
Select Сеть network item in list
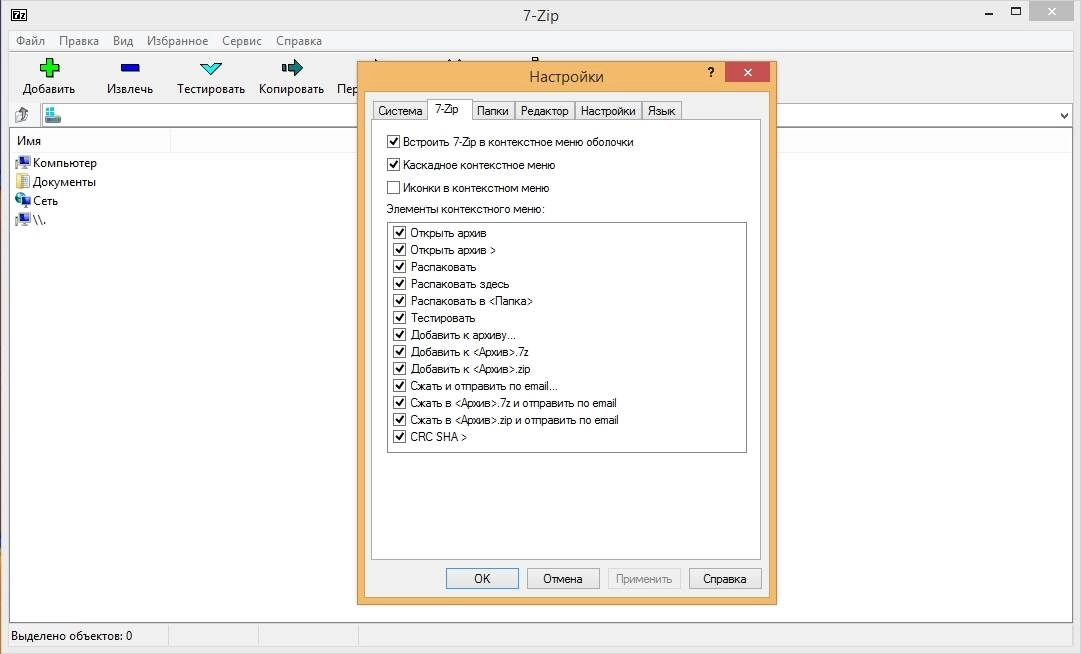coord(37,201)
